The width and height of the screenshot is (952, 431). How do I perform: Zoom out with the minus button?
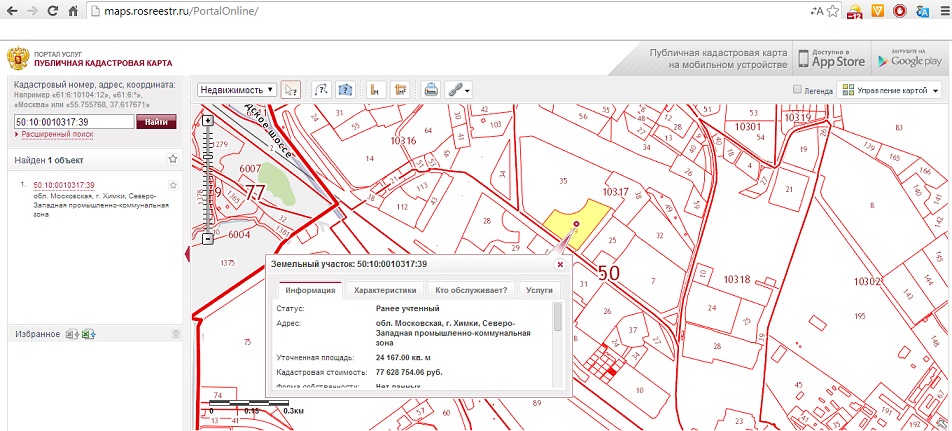click(208, 239)
